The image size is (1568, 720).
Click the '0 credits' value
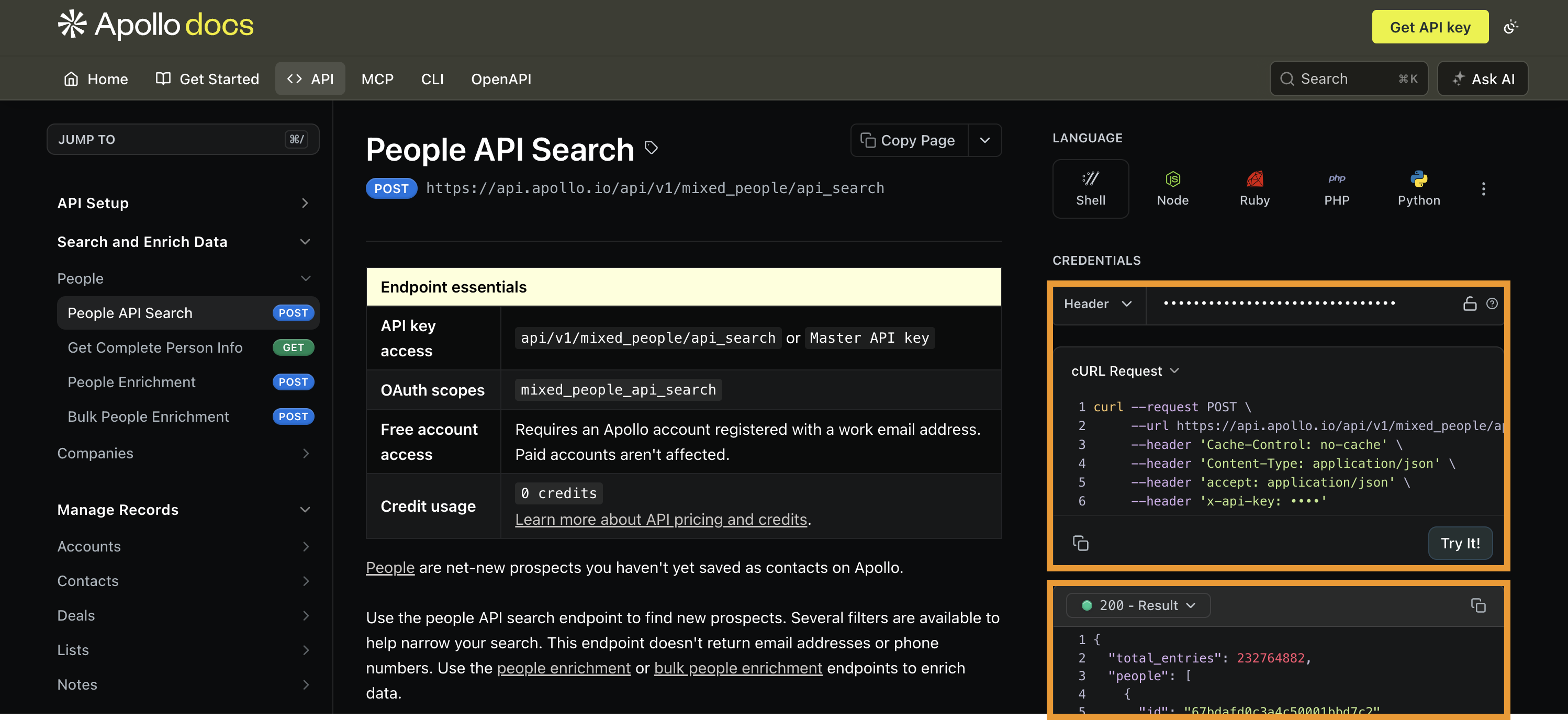(x=559, y=493)
